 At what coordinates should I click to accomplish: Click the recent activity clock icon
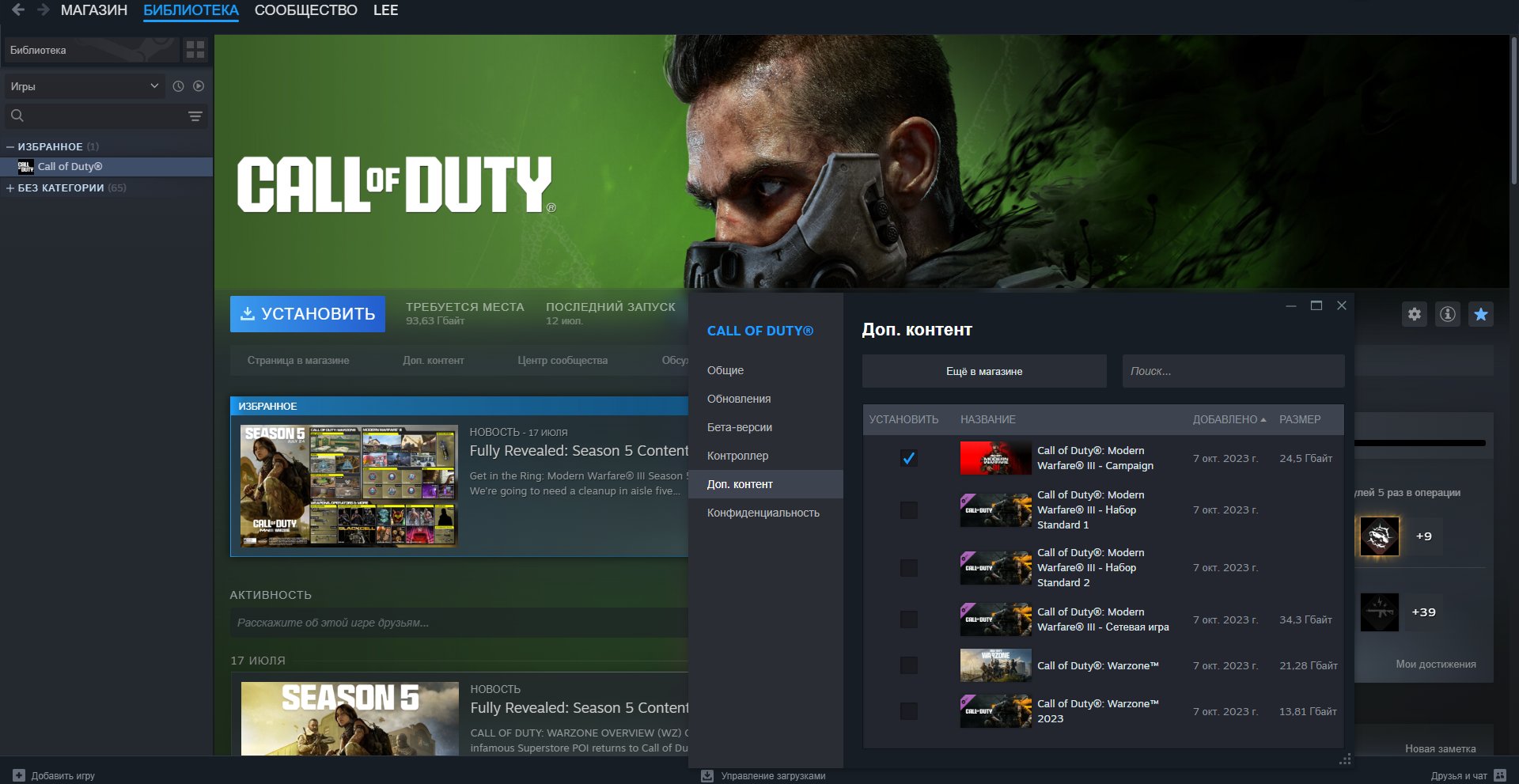tap(178, 86)
